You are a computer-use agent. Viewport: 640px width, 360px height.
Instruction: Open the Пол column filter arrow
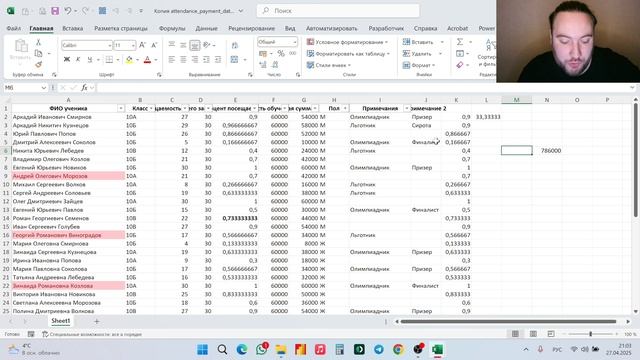[x=345, y=109]
